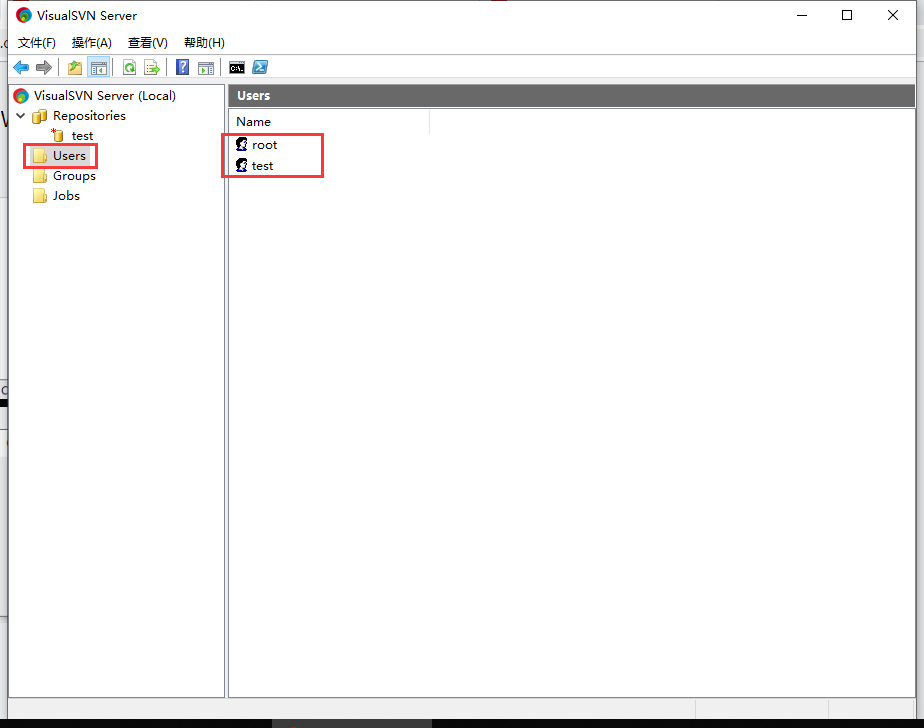The image size is (924, 728).
Task: Open PowerShell toolbar icon
Action: pyautogui.click(x=260, y=68)
